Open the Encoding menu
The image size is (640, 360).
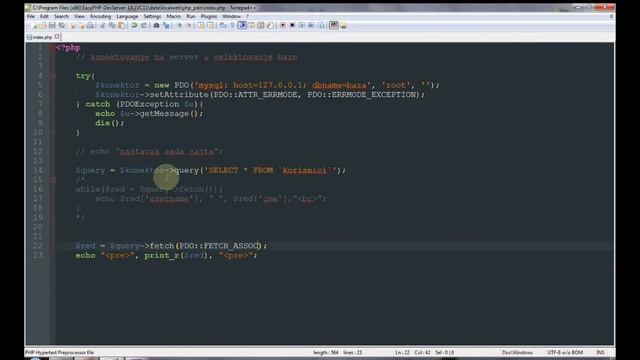click(100, 16)
